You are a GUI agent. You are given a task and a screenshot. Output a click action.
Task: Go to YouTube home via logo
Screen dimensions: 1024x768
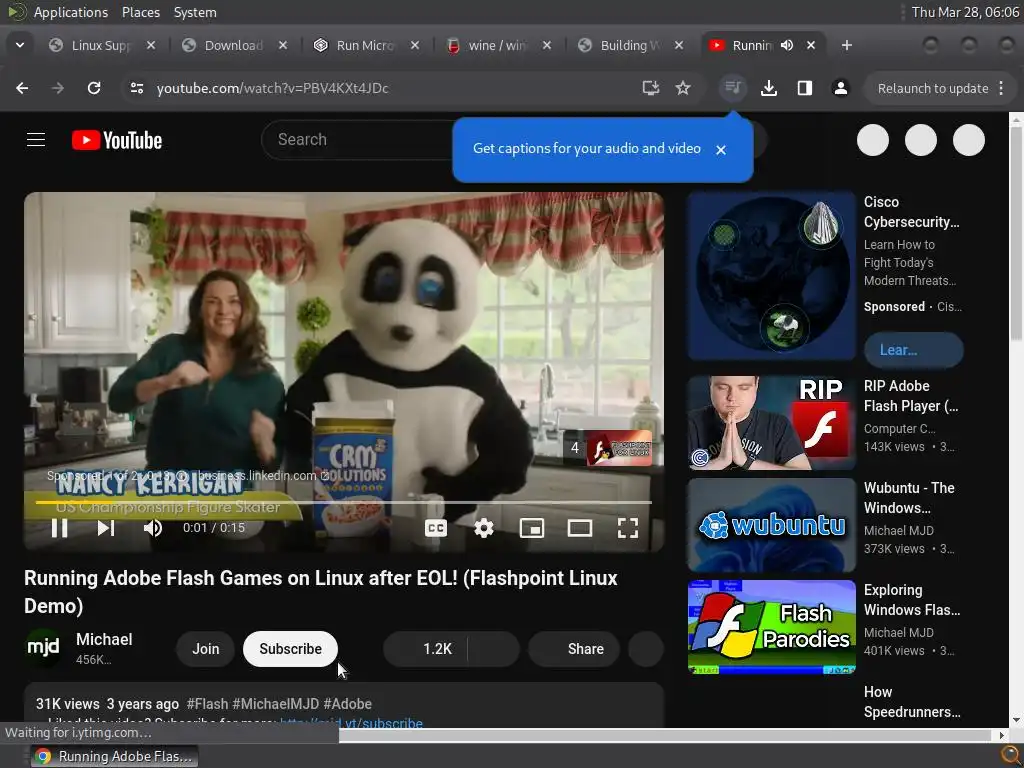click(117, 140)
